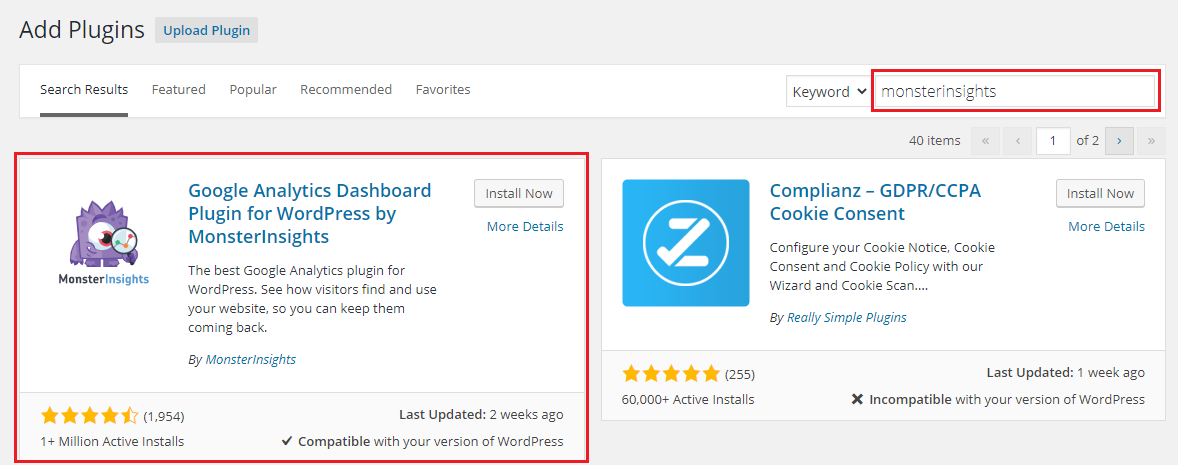Go to next results page arrow

pos(1119,140)
